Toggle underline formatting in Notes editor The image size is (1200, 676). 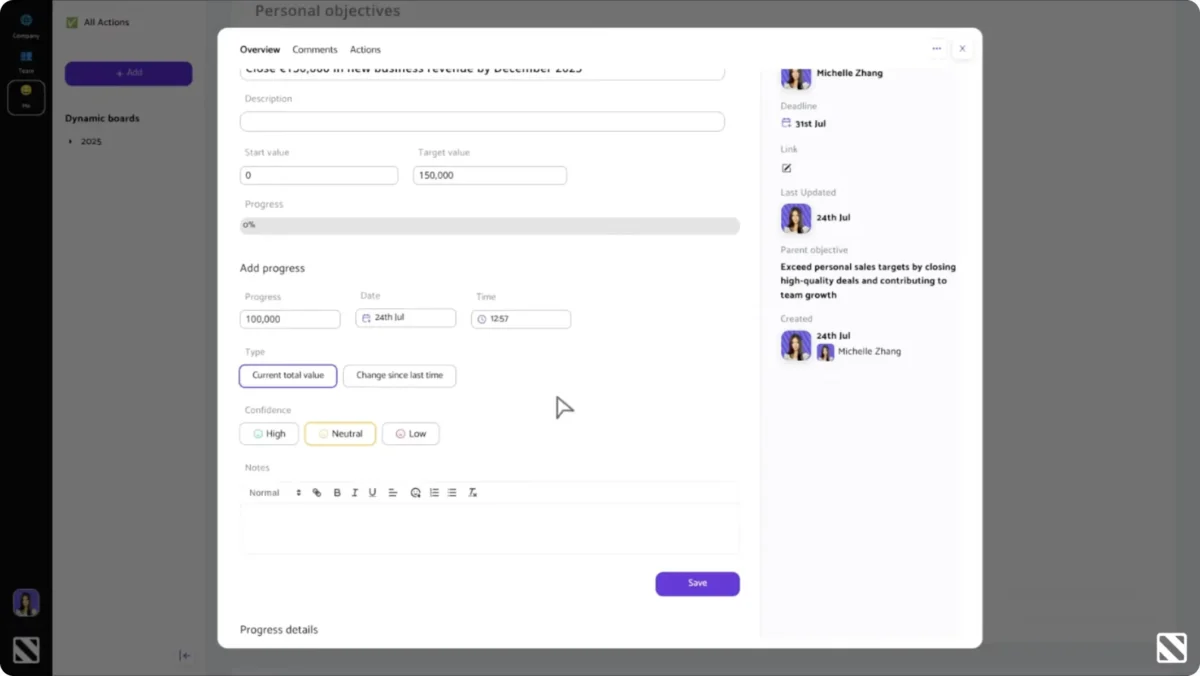(x=373, y=493)
